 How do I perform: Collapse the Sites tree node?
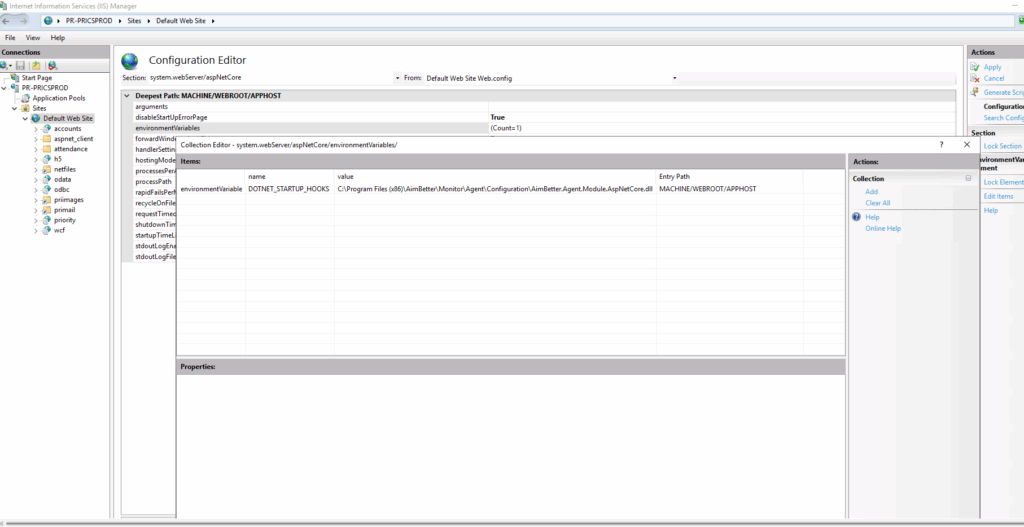[15, 108]
